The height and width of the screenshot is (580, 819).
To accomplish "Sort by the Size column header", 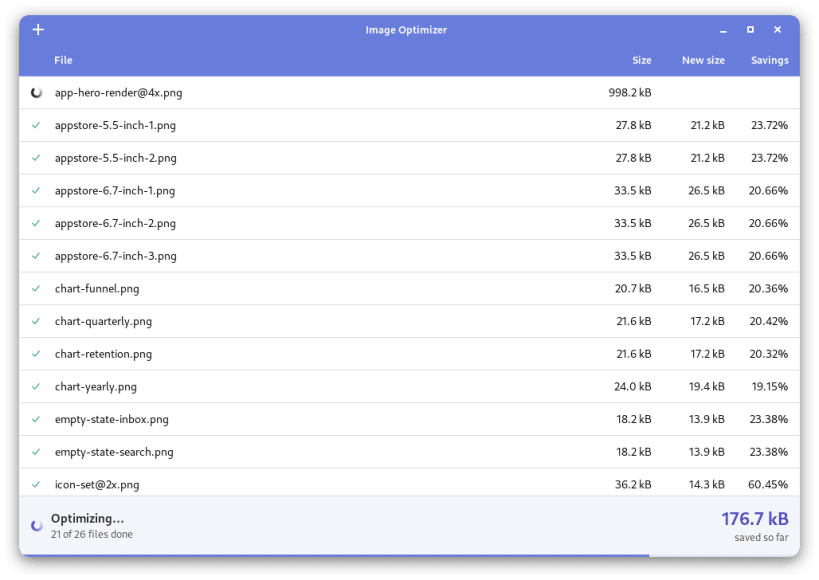I will pyautogui.click(x=641, y=60).
